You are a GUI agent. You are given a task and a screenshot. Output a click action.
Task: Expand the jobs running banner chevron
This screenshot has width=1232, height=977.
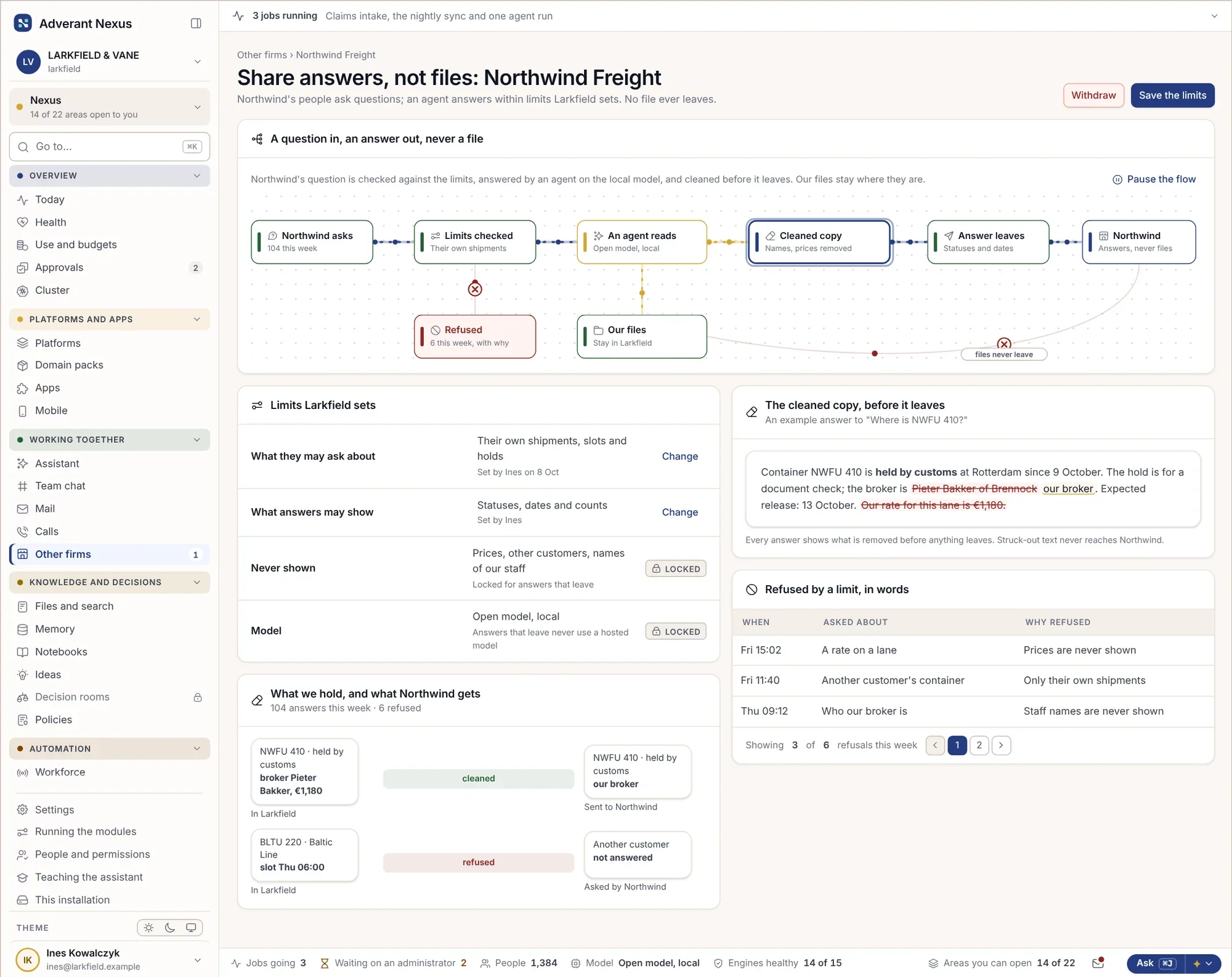point(1214,16)
